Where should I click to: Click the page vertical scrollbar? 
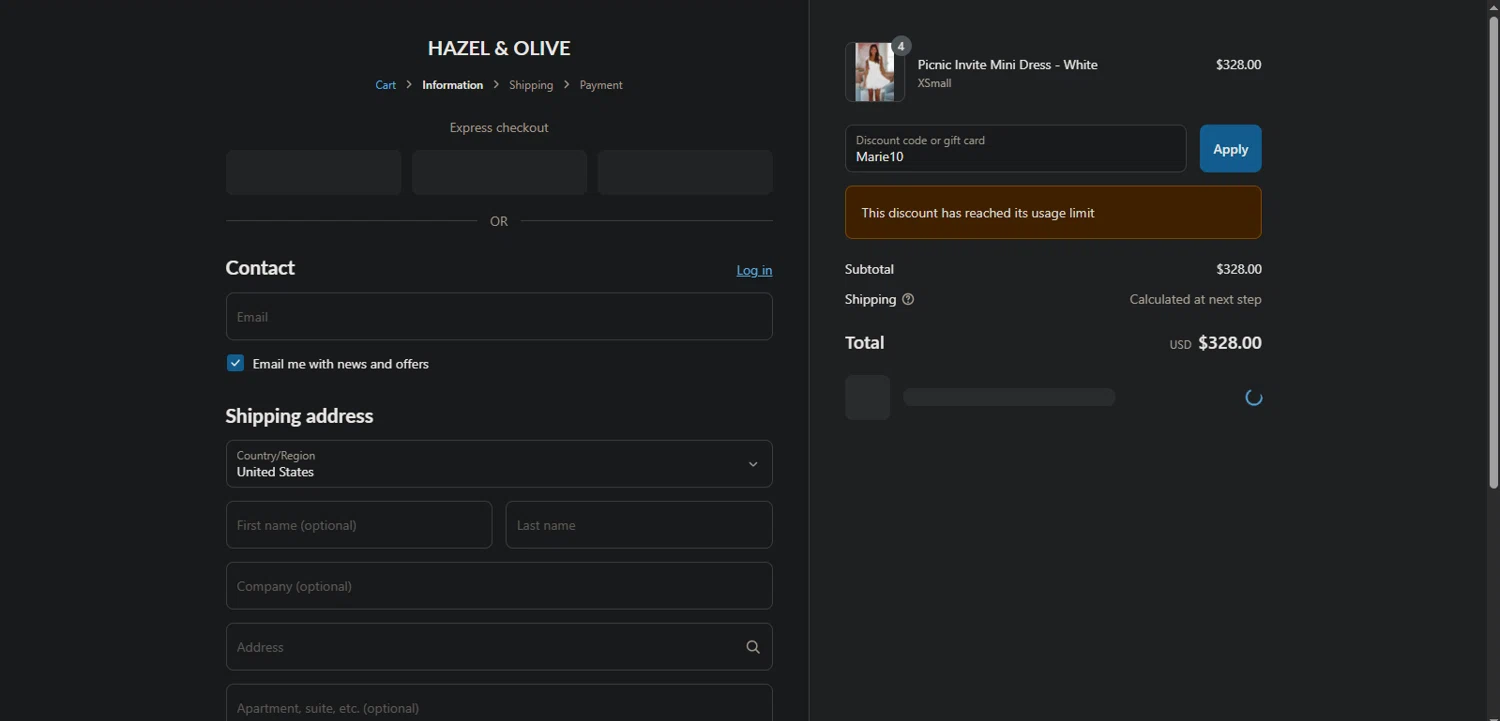click(x=1493, y=250)
